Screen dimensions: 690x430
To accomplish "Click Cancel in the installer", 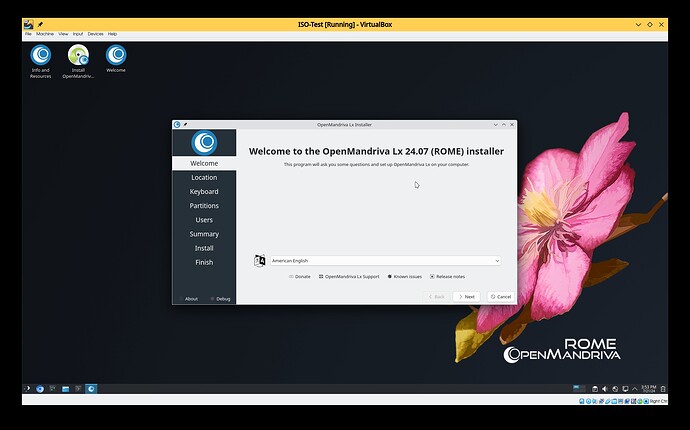I will [x=501, y=297].
